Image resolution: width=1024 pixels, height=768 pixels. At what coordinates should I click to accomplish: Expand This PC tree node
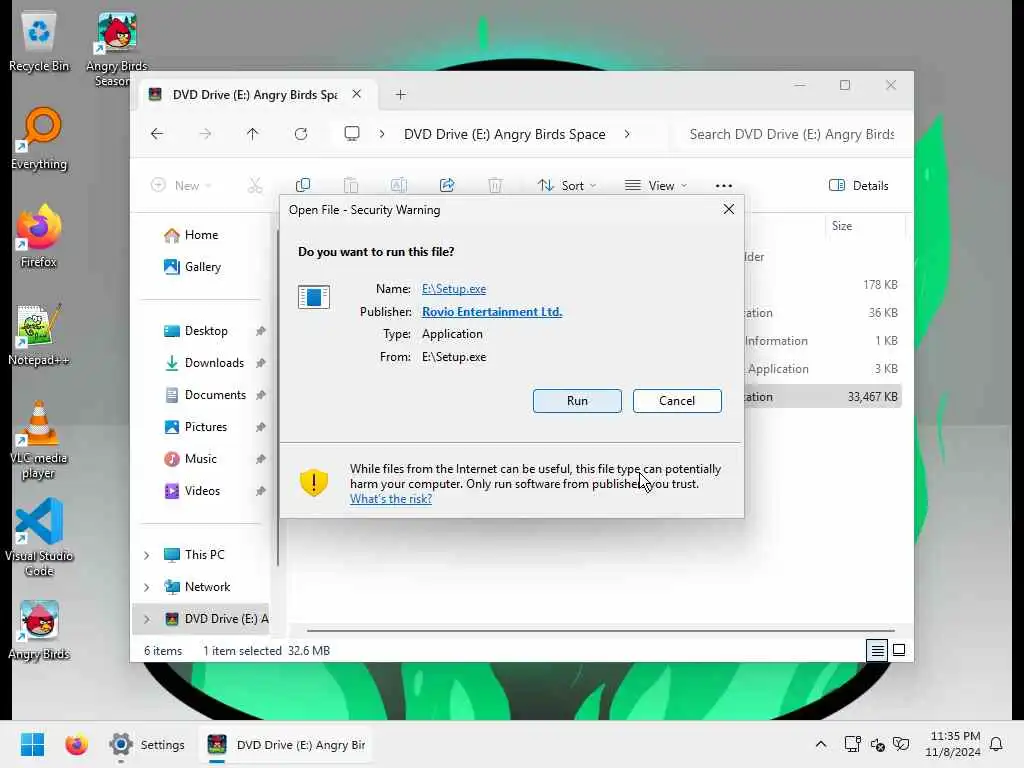click(x=147, y=555)
